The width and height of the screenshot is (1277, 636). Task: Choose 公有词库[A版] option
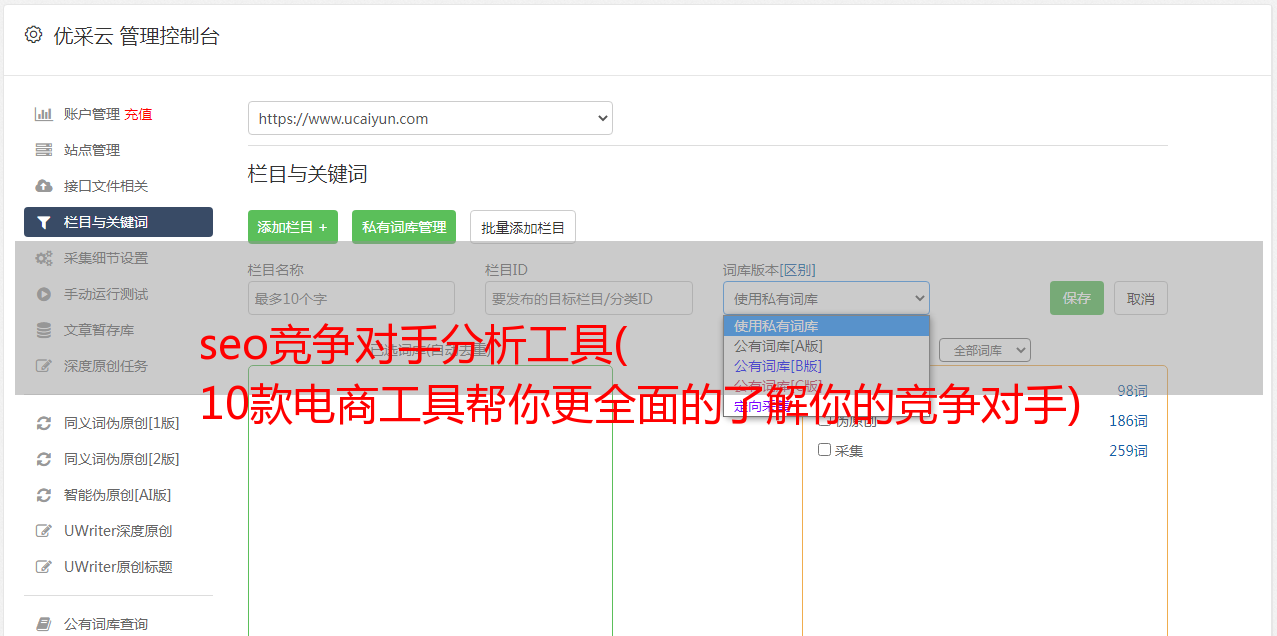click(826, 345)
